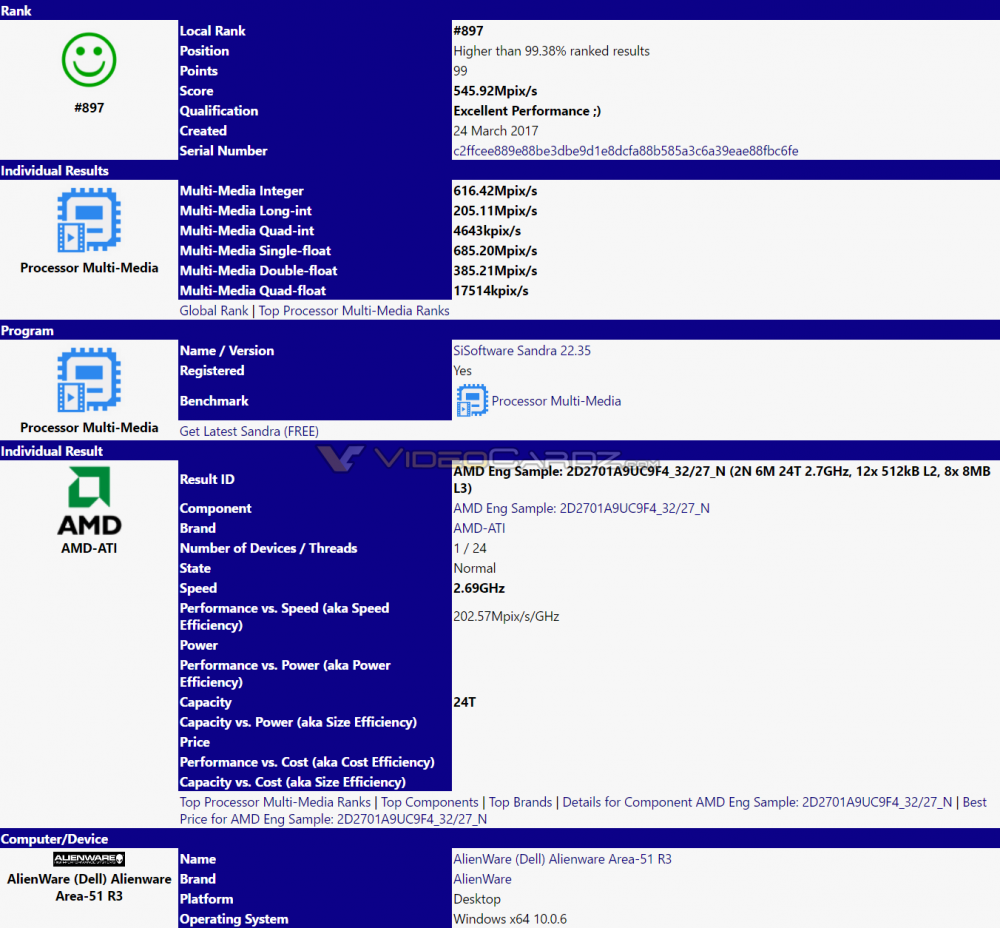Viewport: 1000px width, 928px height.
Task: Select the 24T capacity value
Action: 464,702
